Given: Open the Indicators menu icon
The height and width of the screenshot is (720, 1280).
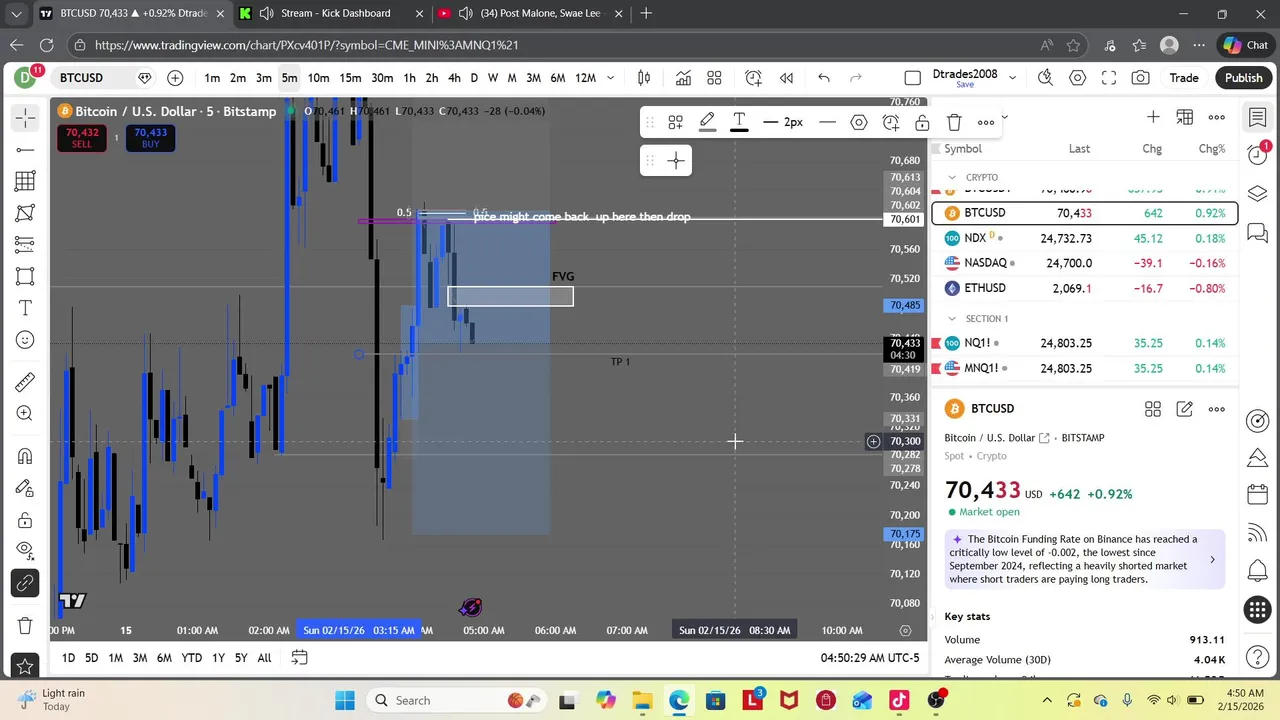Looking at the screenshot, I should point(683,78).
